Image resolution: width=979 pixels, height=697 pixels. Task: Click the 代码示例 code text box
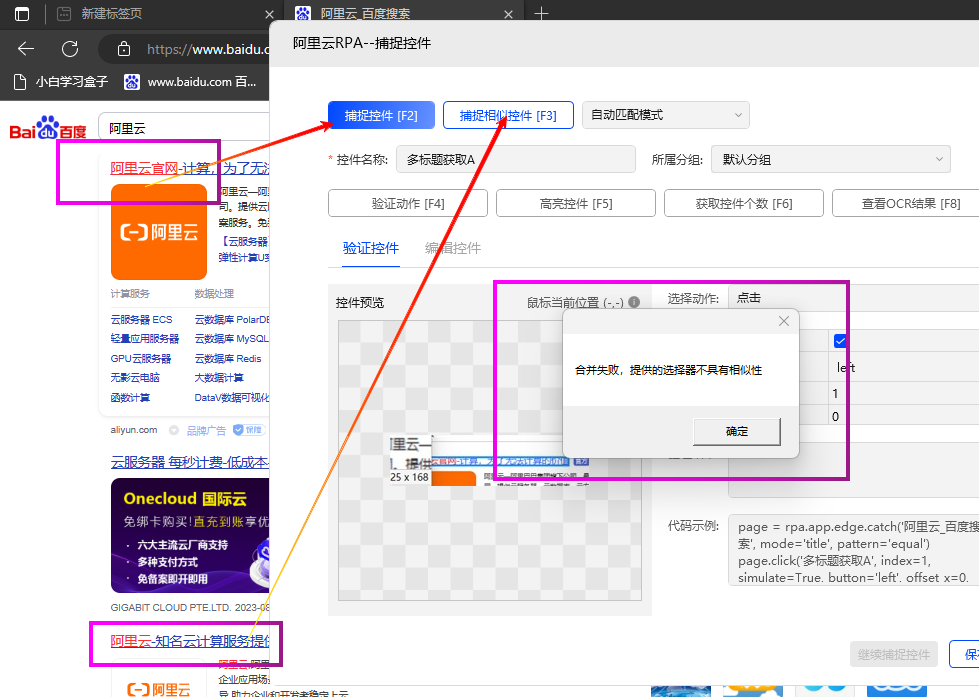[854, 551]
